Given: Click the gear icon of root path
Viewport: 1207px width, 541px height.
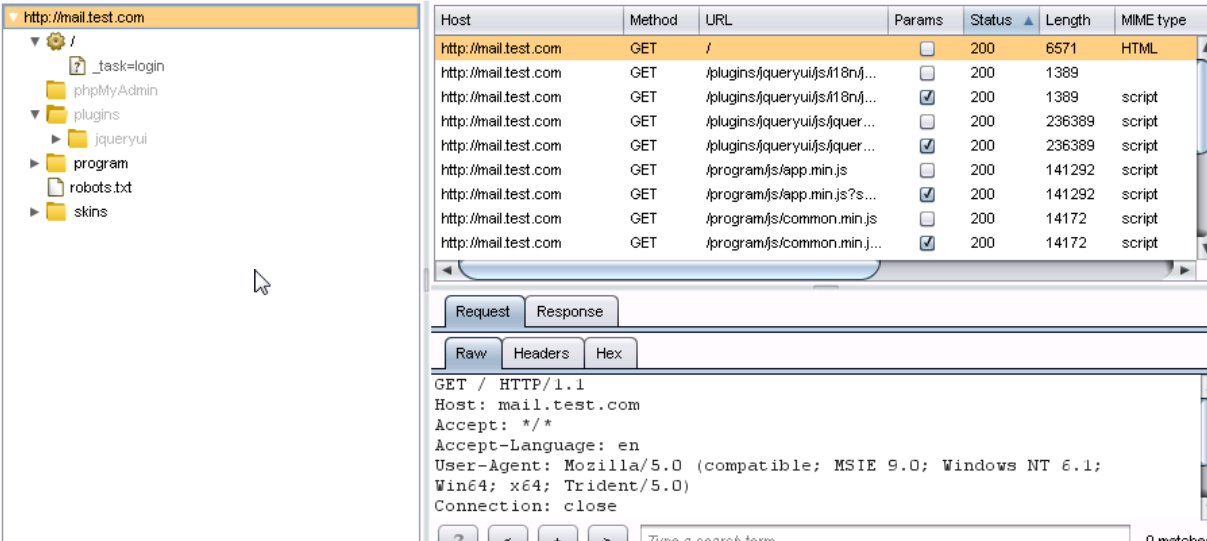Looking at the screenshot, I should click(x=56, y=42).
